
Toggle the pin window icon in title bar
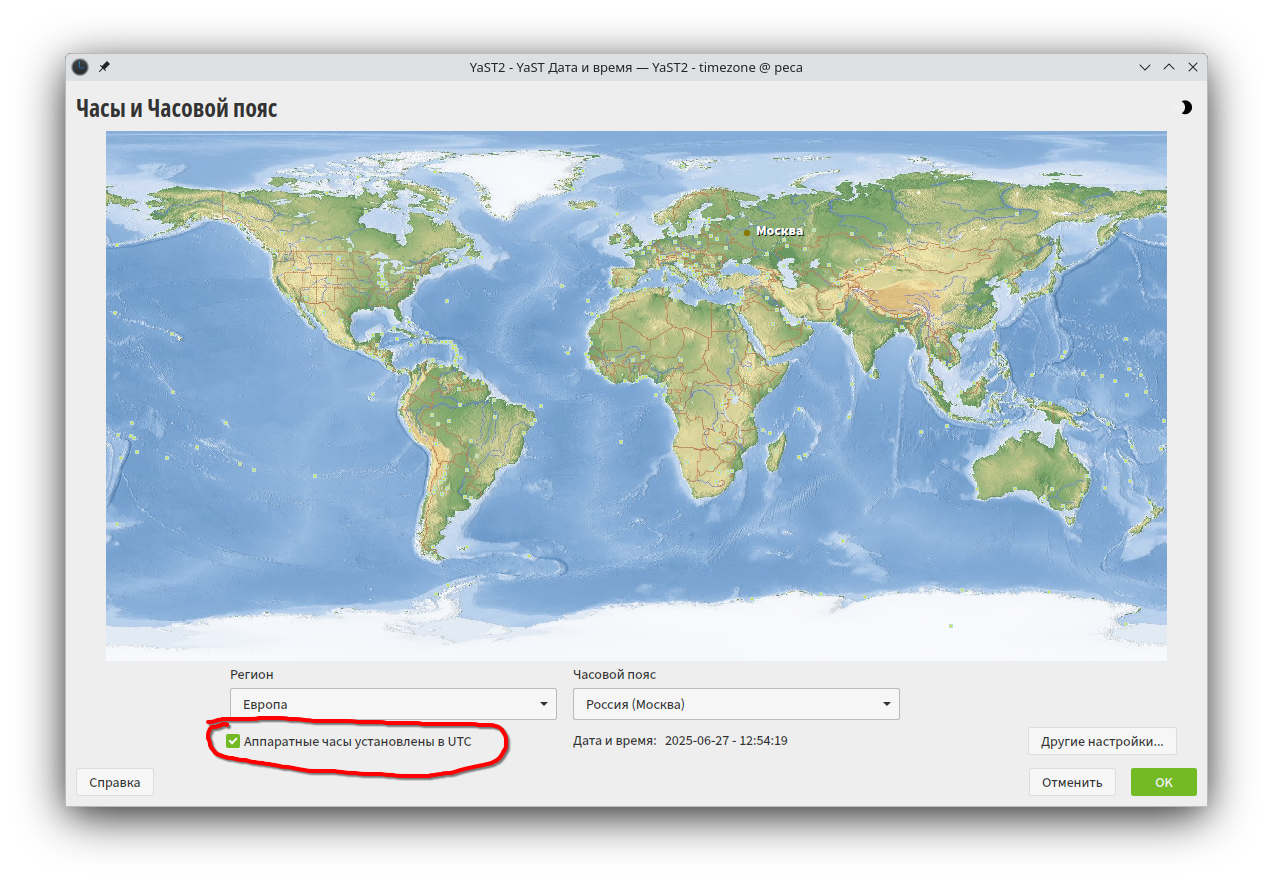(104, 67)
